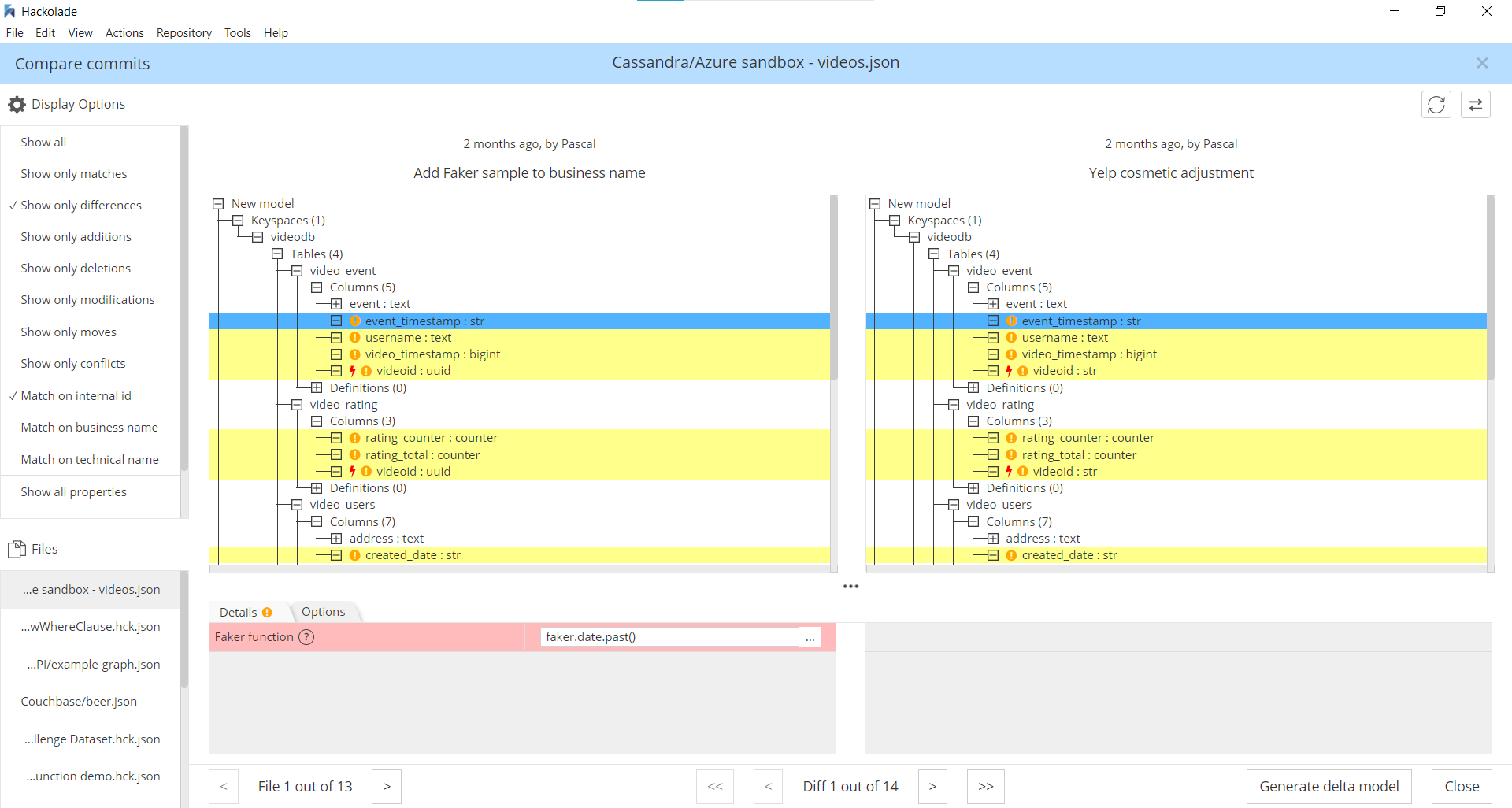Jump to the last diff with the double-arrow button
The image size is (1512, 808).
point(985,786)
